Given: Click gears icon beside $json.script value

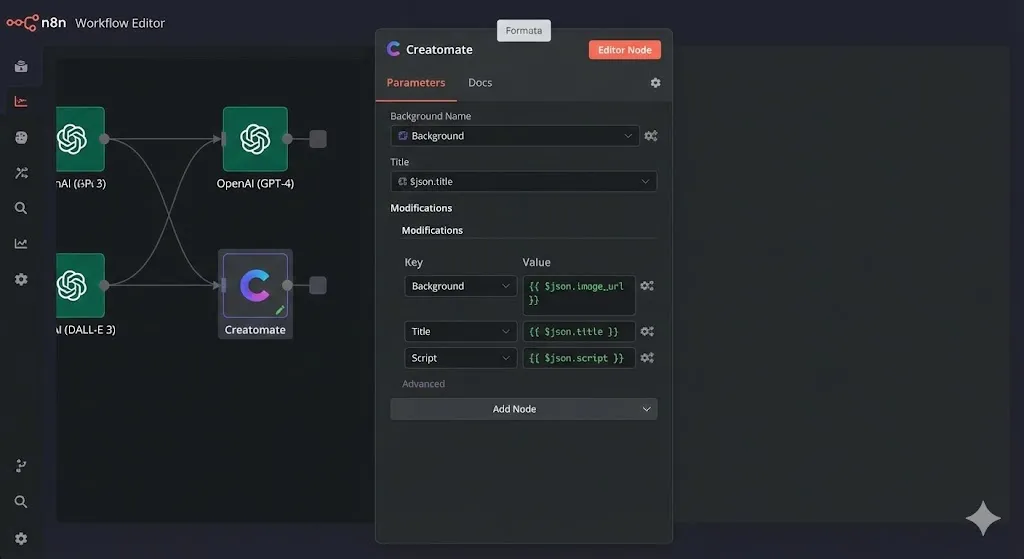Looking at the screenshot, I should [647, 358].
